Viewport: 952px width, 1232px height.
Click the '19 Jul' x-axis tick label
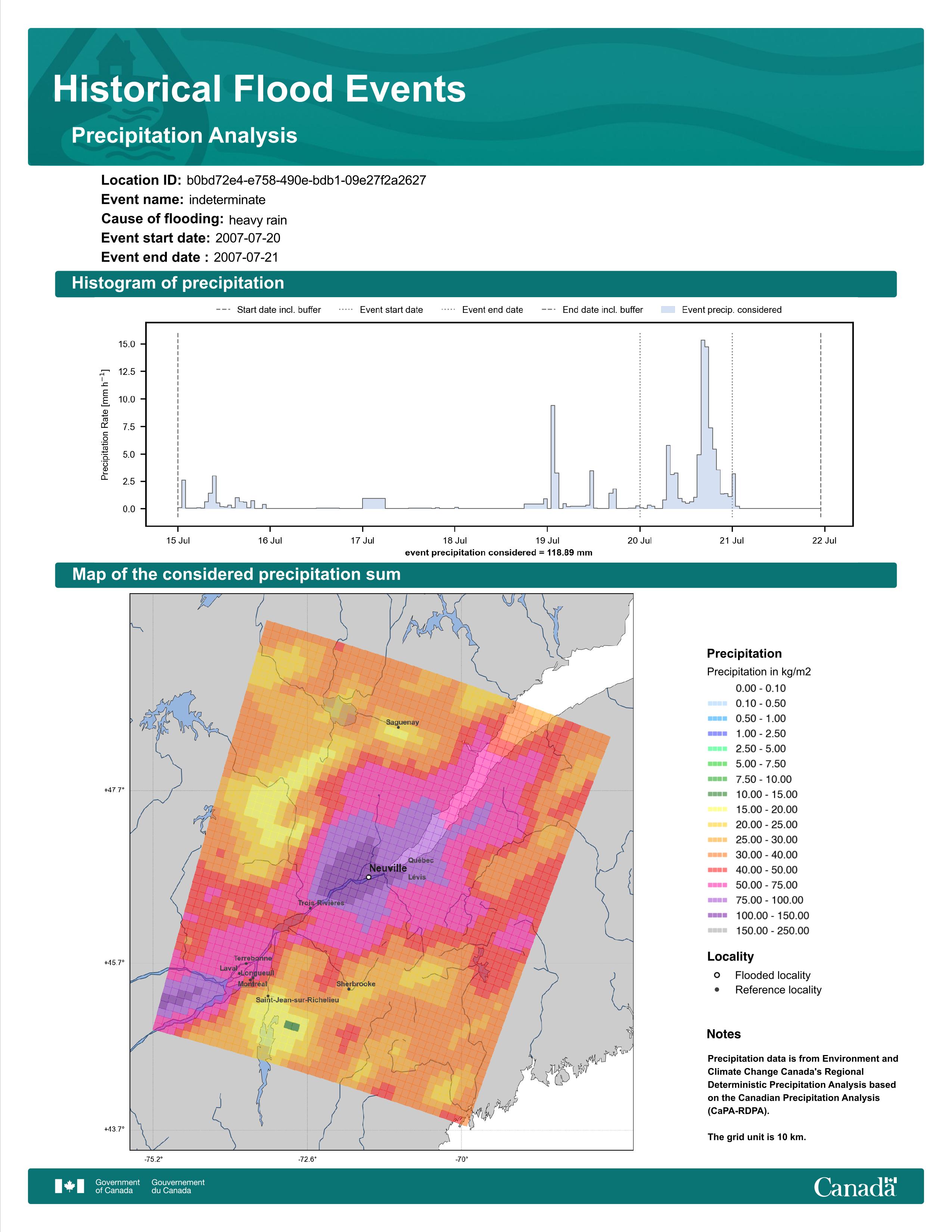click(x=548, y=541)
